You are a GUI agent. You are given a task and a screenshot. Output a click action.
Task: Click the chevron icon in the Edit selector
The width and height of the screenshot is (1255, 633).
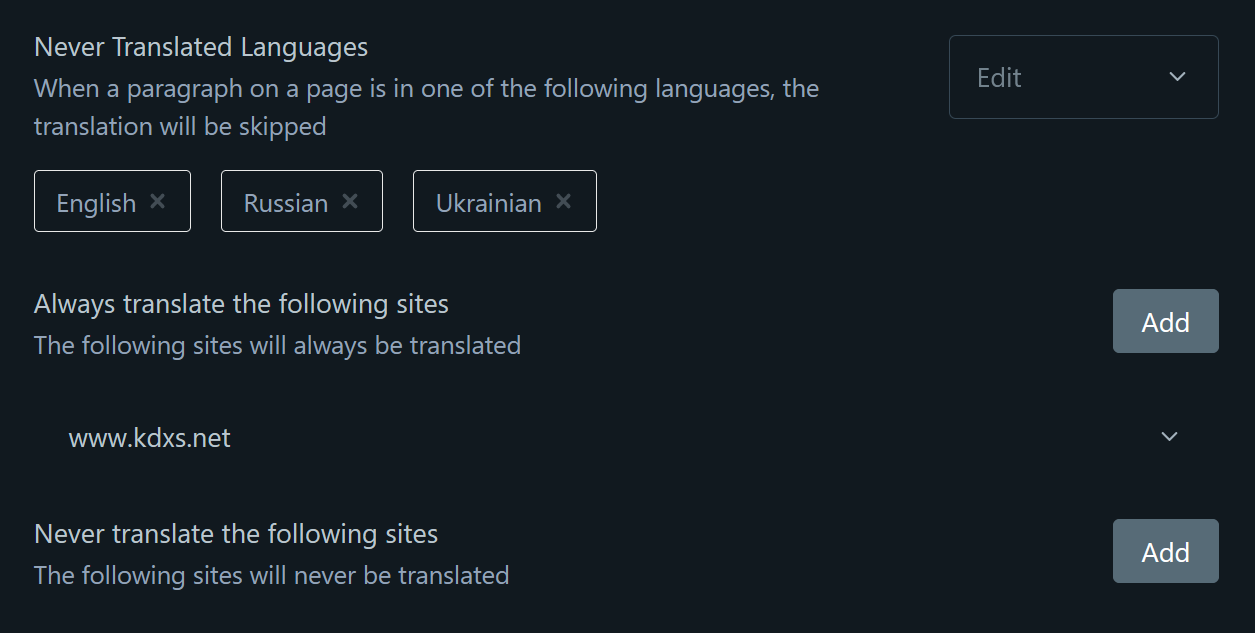tap(1177, 76)
